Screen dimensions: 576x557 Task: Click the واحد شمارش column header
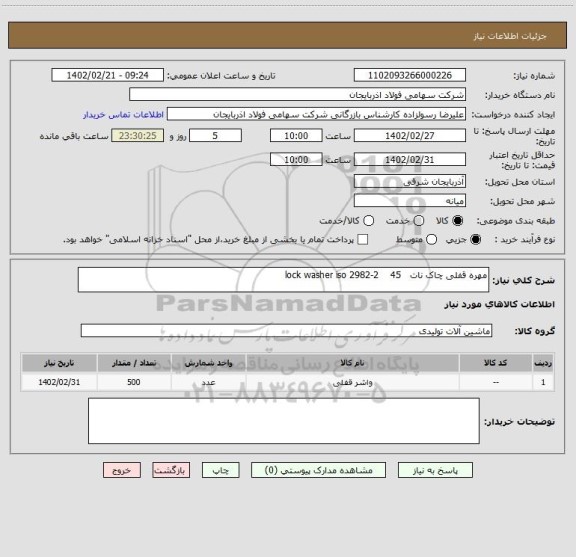(208, 363)
